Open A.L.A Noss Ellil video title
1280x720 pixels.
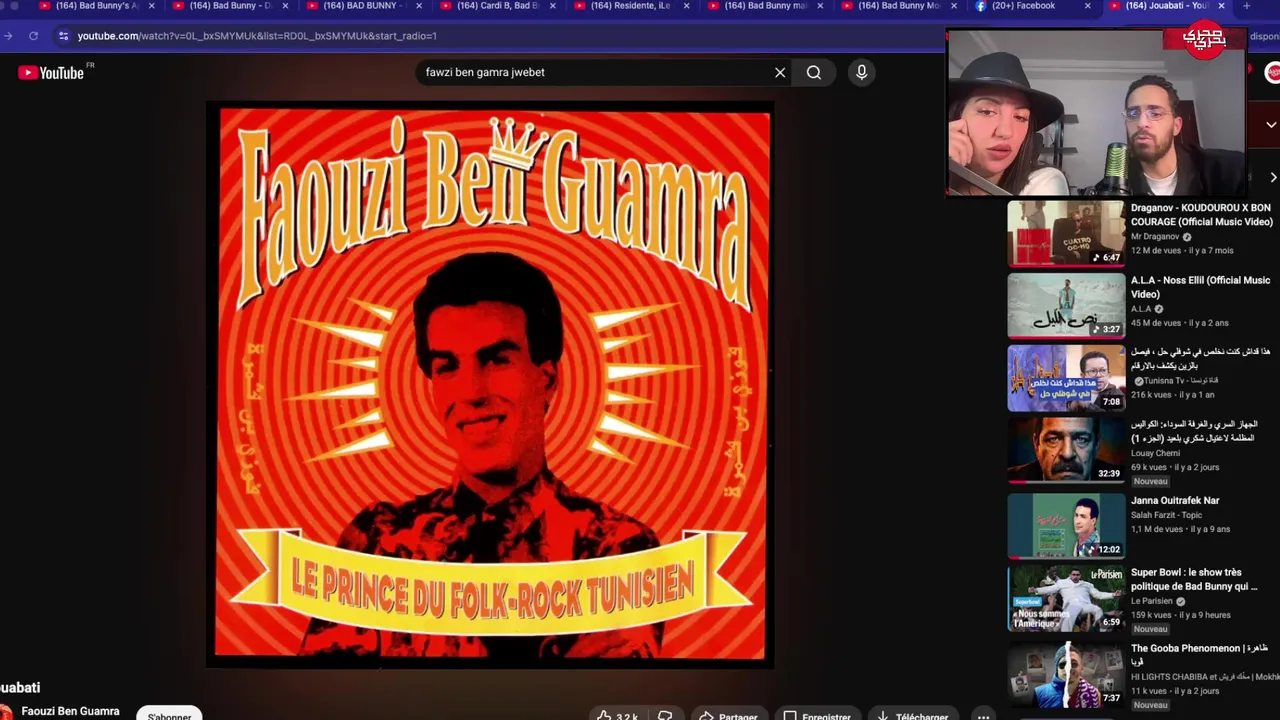click(x=1200, y=287)
